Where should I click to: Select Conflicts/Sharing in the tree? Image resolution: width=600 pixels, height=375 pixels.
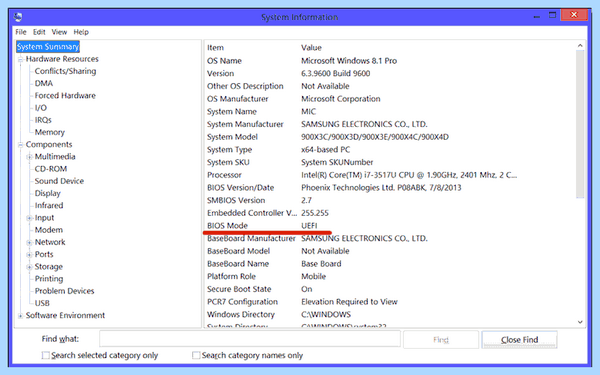[x=65, y=71]
